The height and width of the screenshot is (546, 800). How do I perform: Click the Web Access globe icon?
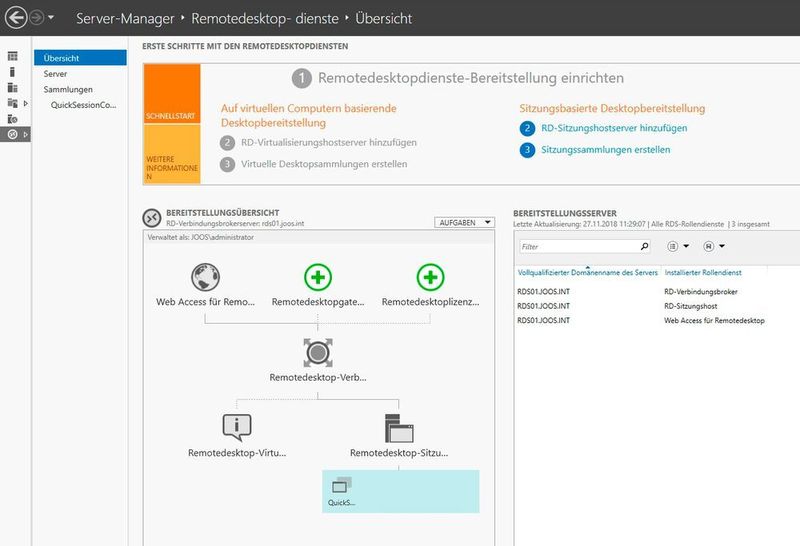[206, 277]
